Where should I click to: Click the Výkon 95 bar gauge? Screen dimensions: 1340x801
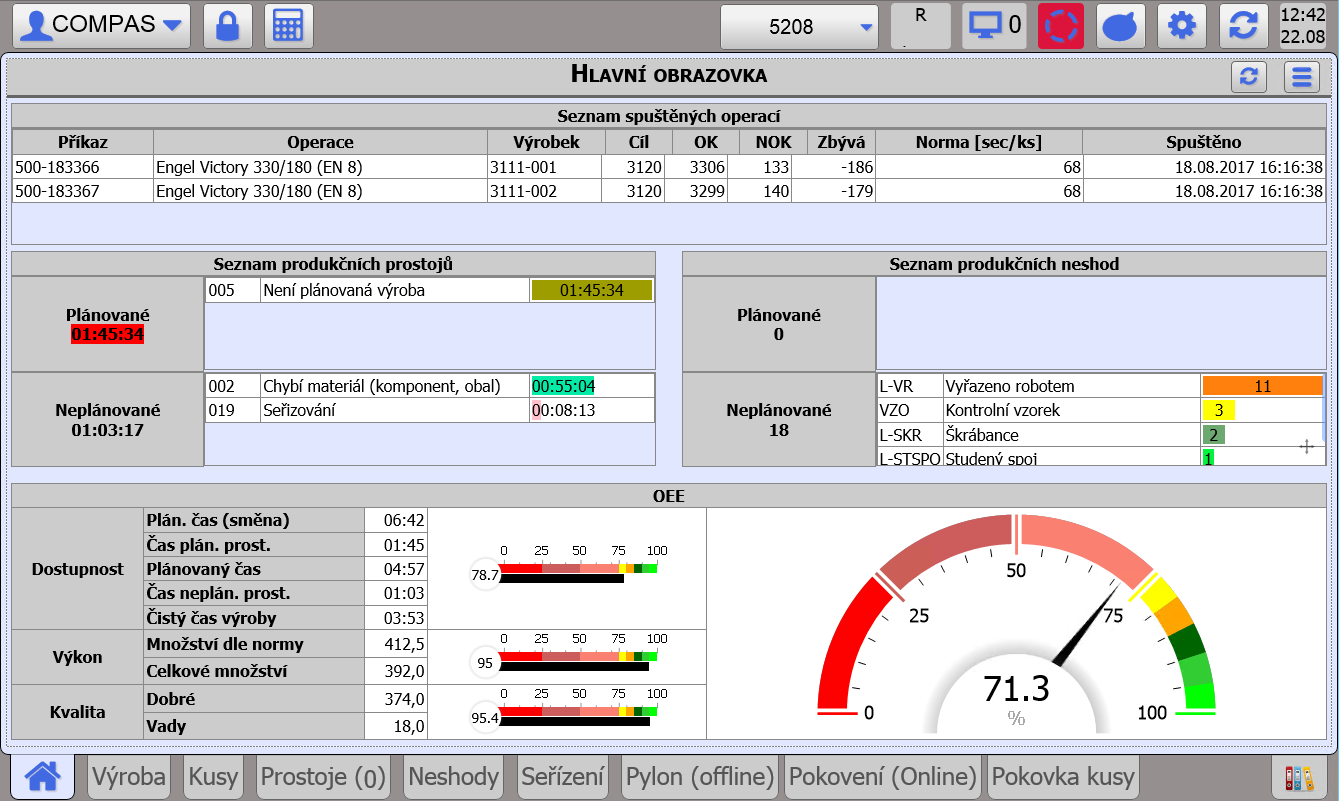click(x=567, y=657)
